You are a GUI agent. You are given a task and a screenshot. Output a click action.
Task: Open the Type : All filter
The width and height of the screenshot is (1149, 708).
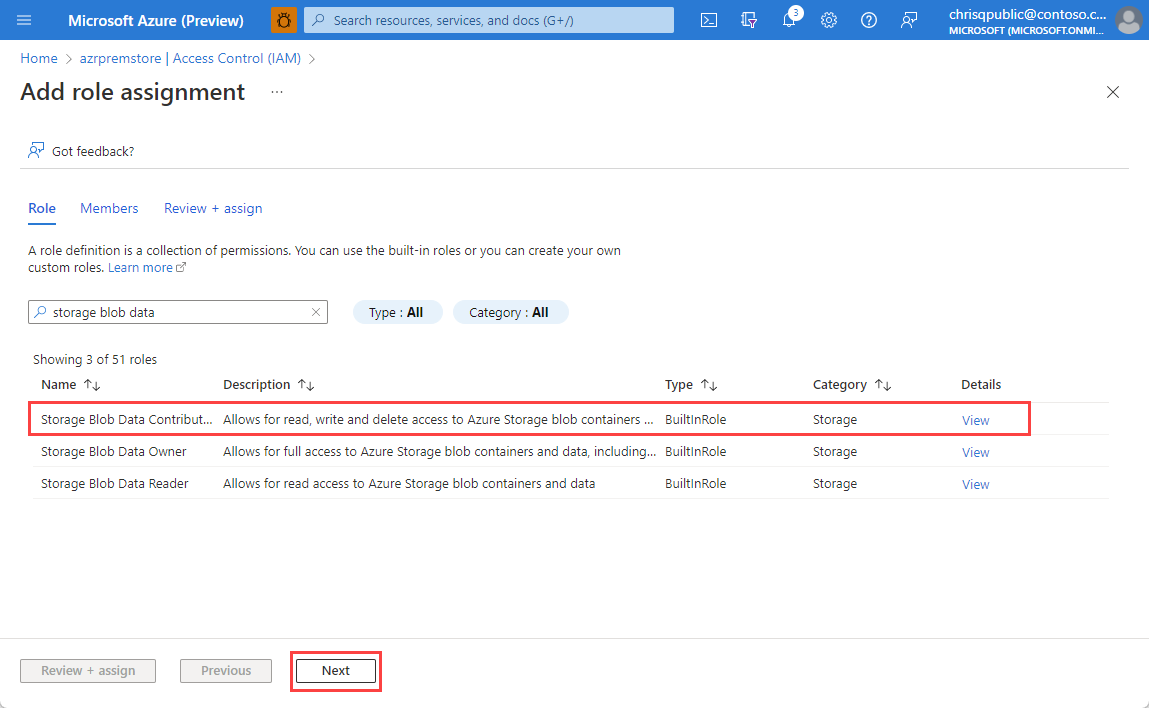point(396,312)
